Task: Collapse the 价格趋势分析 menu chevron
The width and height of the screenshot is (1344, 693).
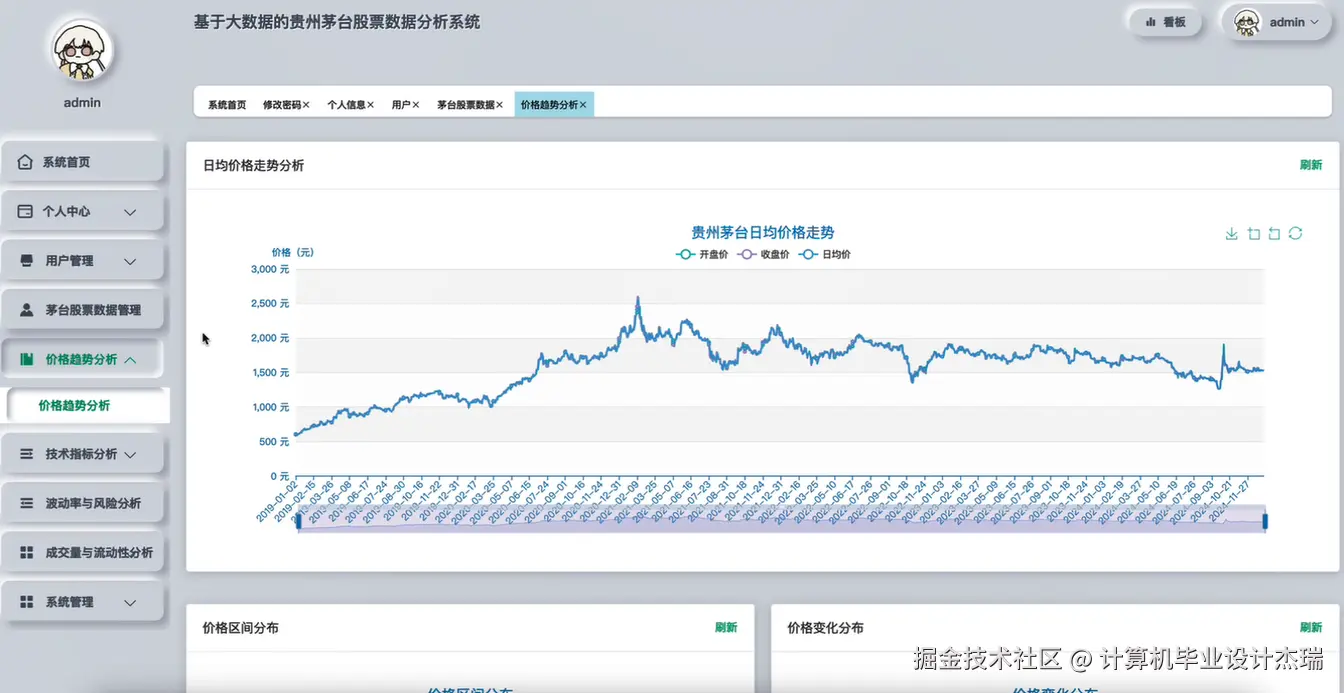Action: tap(130, 359)
